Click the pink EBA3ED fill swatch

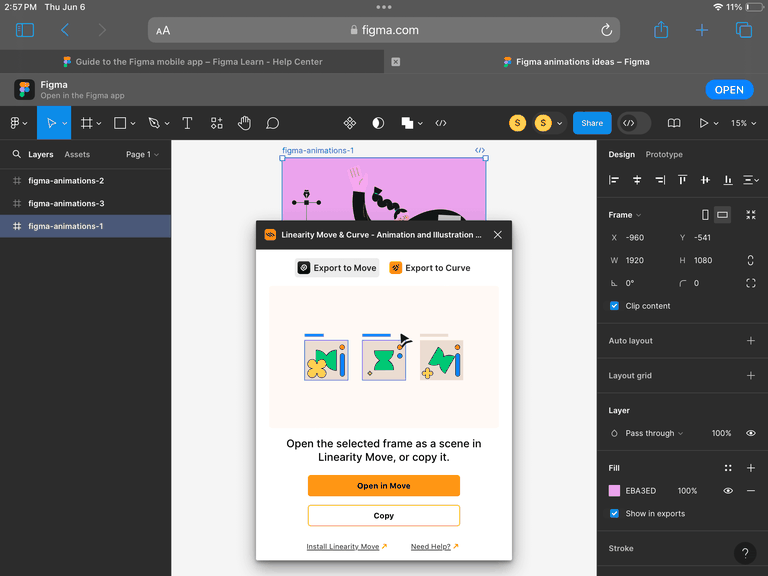point(614,491)
